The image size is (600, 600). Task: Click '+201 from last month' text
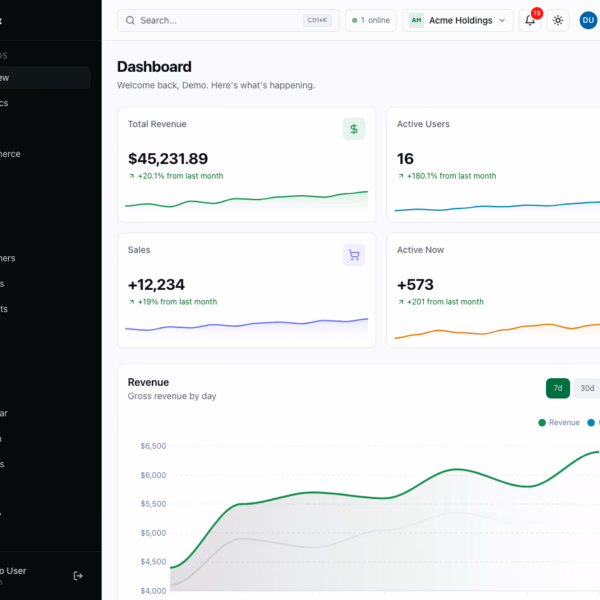click(x=445, y=302)
